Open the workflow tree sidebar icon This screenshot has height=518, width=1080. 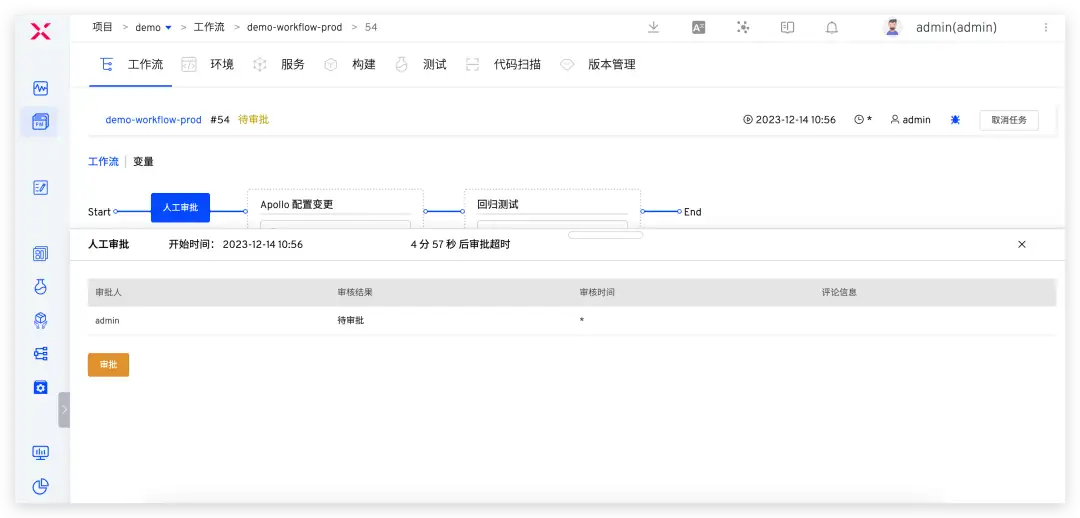(41, 354)
